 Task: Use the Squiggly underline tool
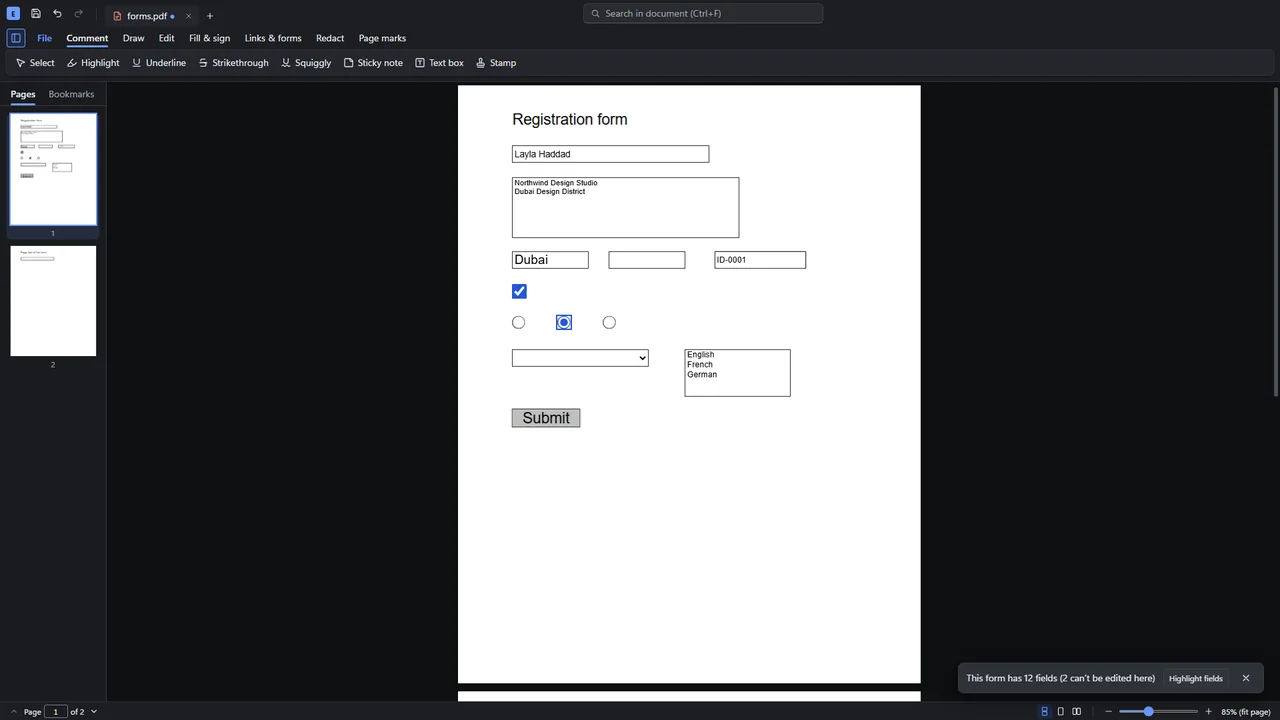306,63
